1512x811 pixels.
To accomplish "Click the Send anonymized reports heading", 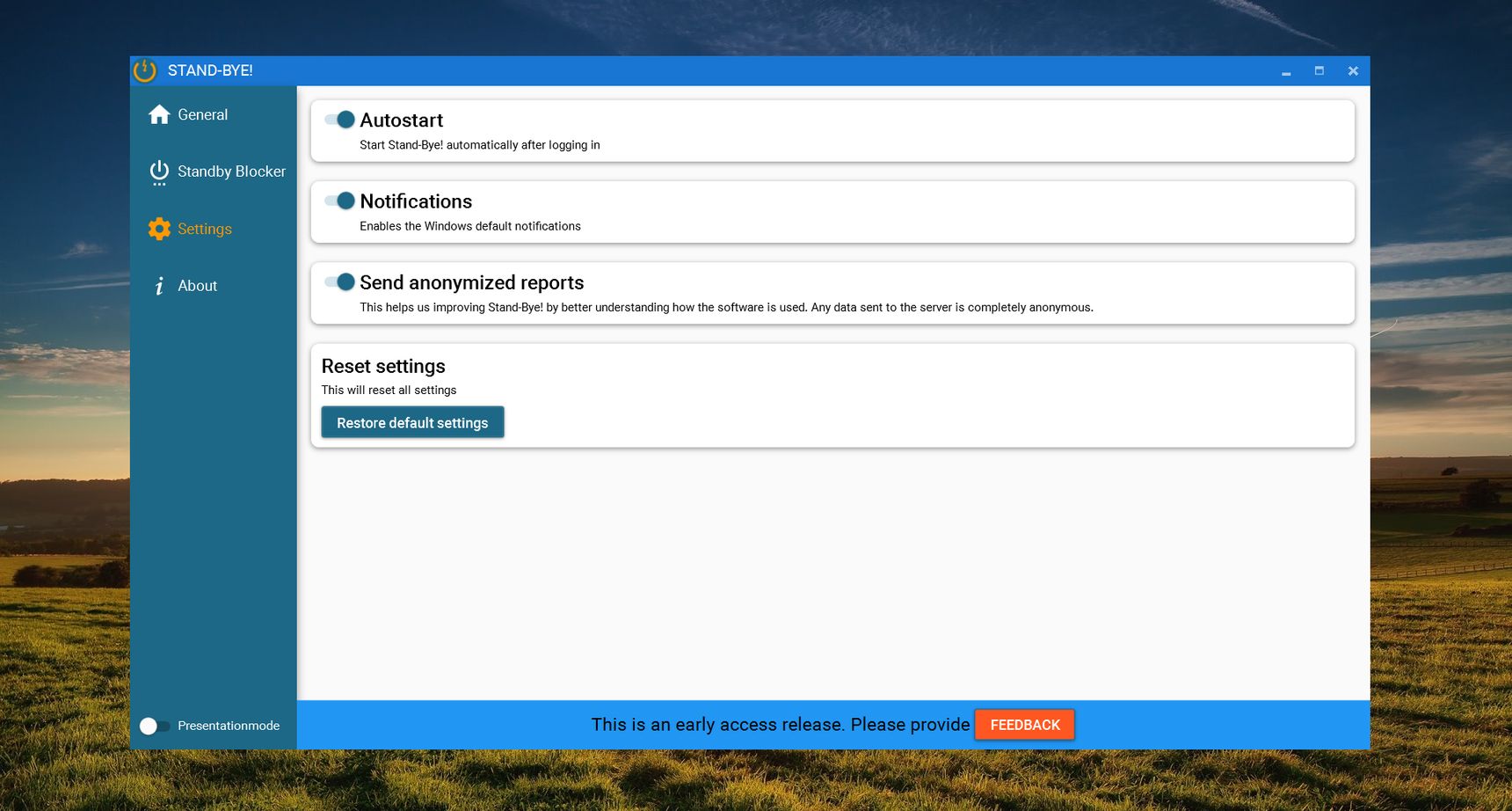I will click(472, 282).
